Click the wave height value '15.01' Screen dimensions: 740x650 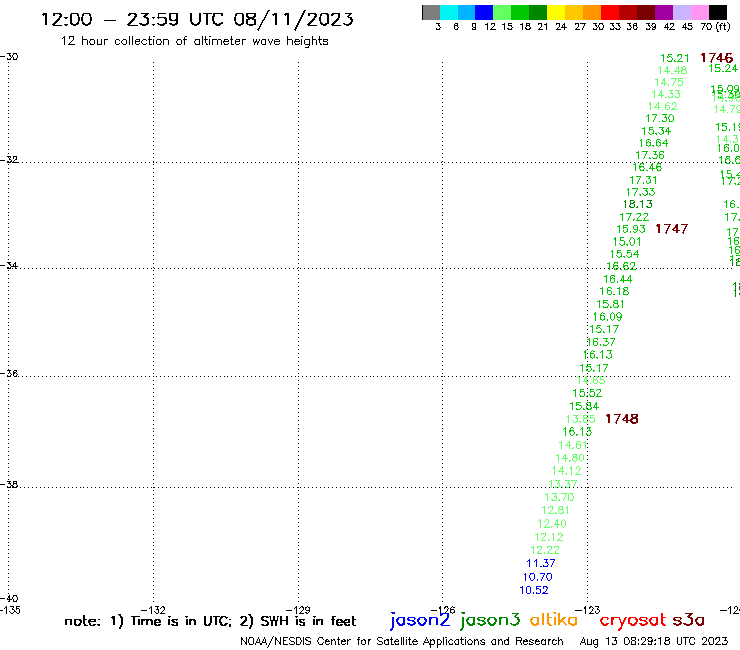[627, 242]
